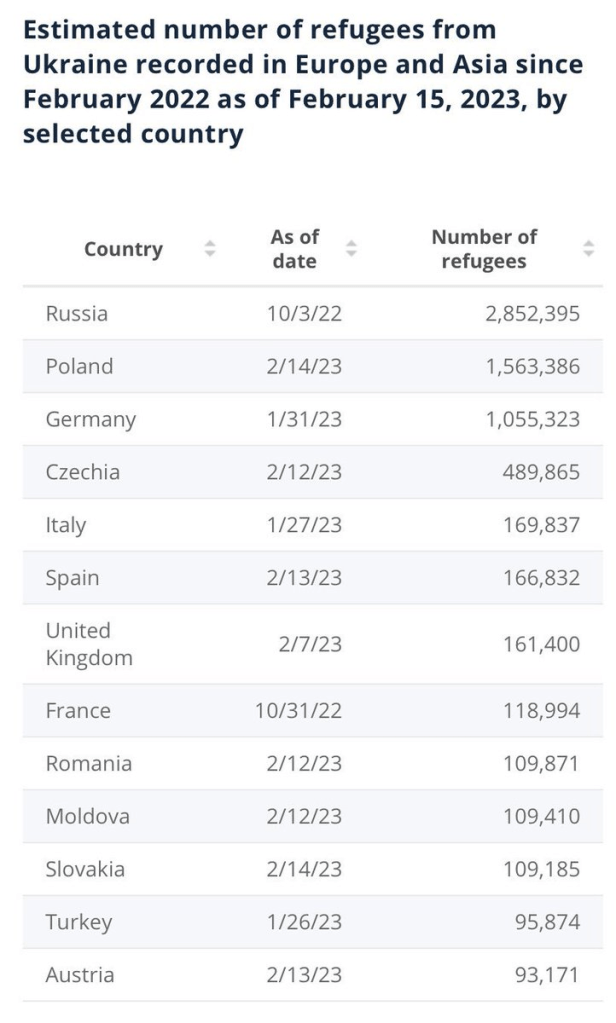The image size is (616, 1023).
Task: Select Slovakia's date cell 2/14/23
Action: coord(304,869)
